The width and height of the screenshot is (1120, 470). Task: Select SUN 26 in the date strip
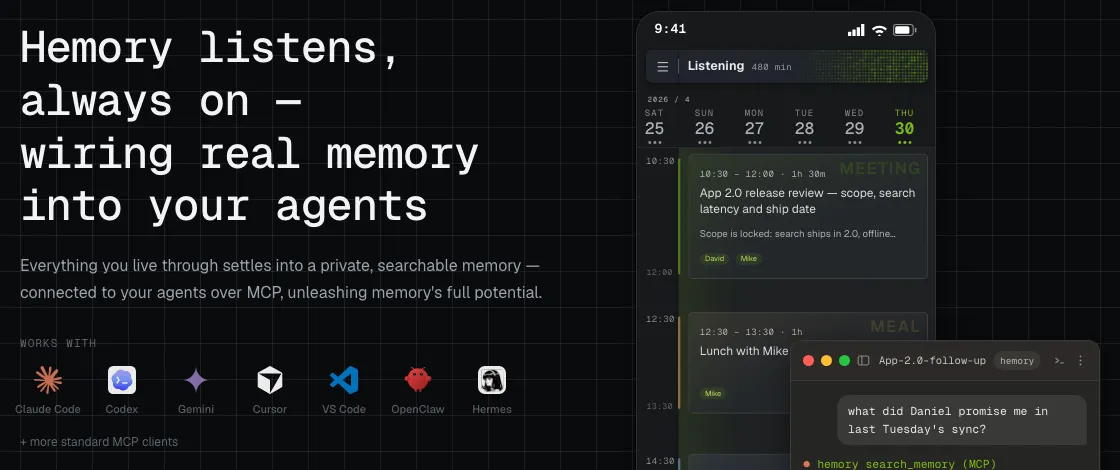coord(704,126)
